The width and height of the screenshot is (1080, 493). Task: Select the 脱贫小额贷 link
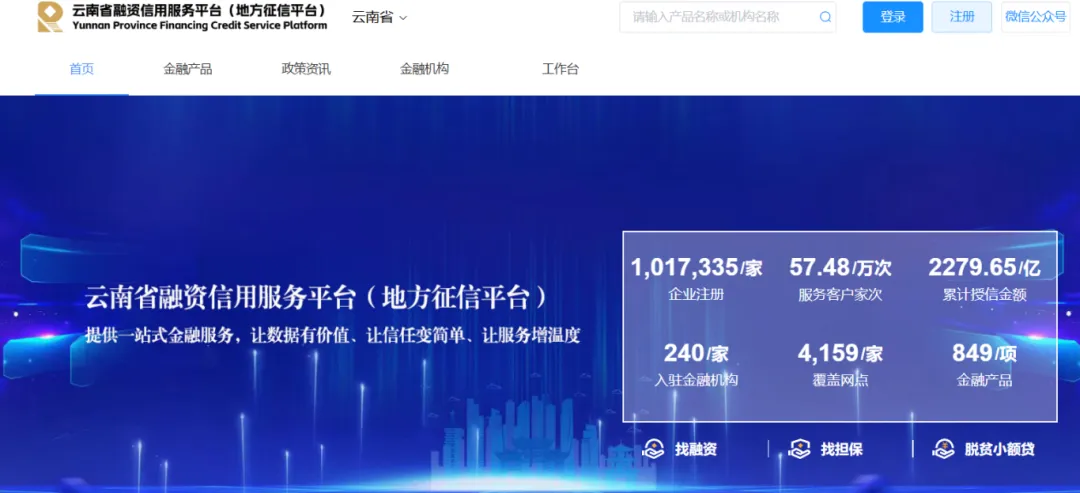pos(999,450)
